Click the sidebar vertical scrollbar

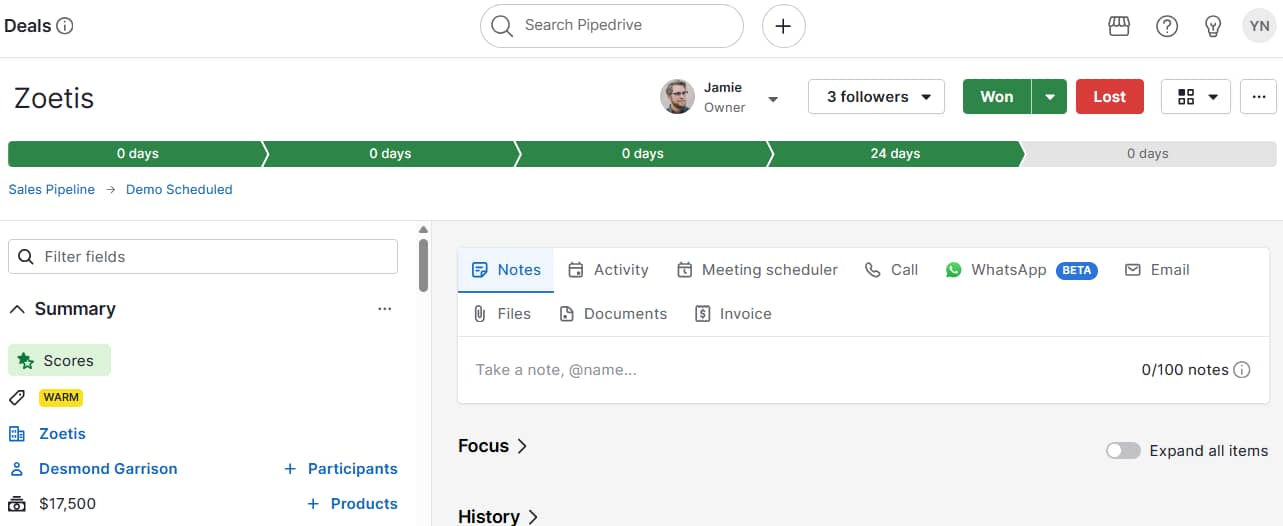[424, 265]
